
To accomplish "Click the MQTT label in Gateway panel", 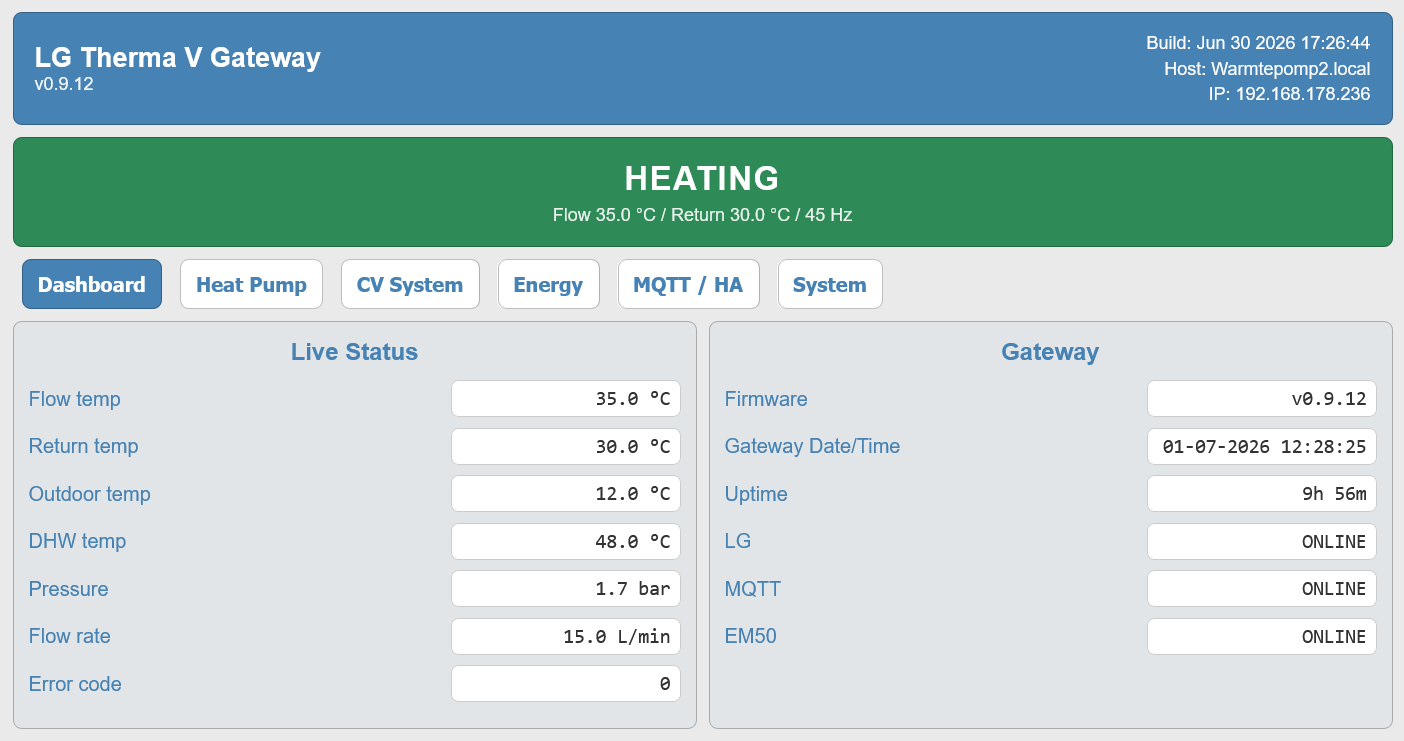I will [x=753, y=589].
